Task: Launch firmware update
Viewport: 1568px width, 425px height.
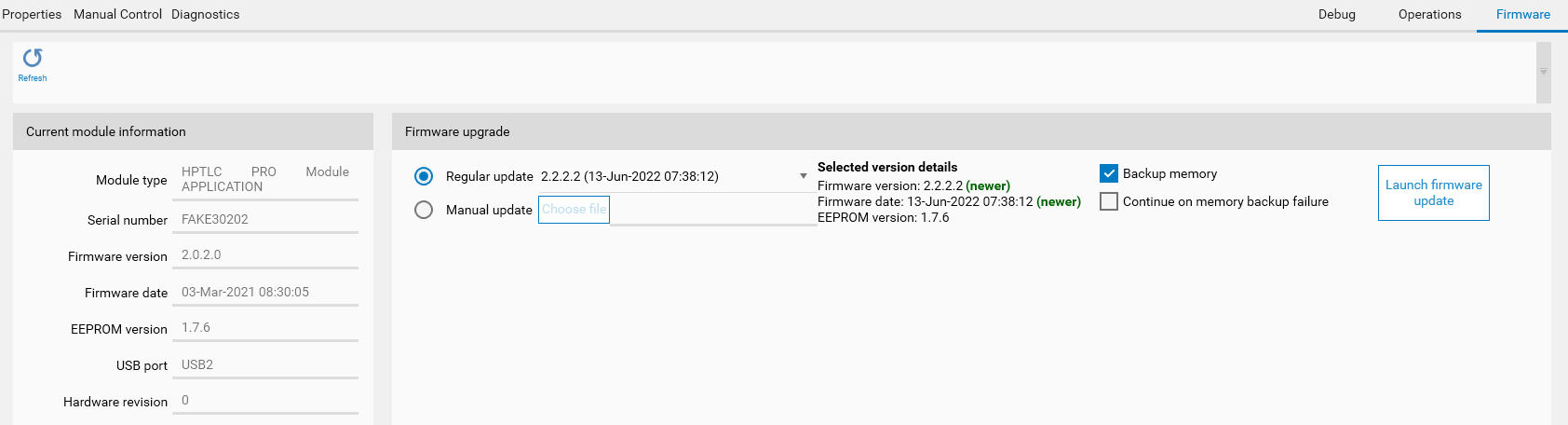Action: [1433, 193]
